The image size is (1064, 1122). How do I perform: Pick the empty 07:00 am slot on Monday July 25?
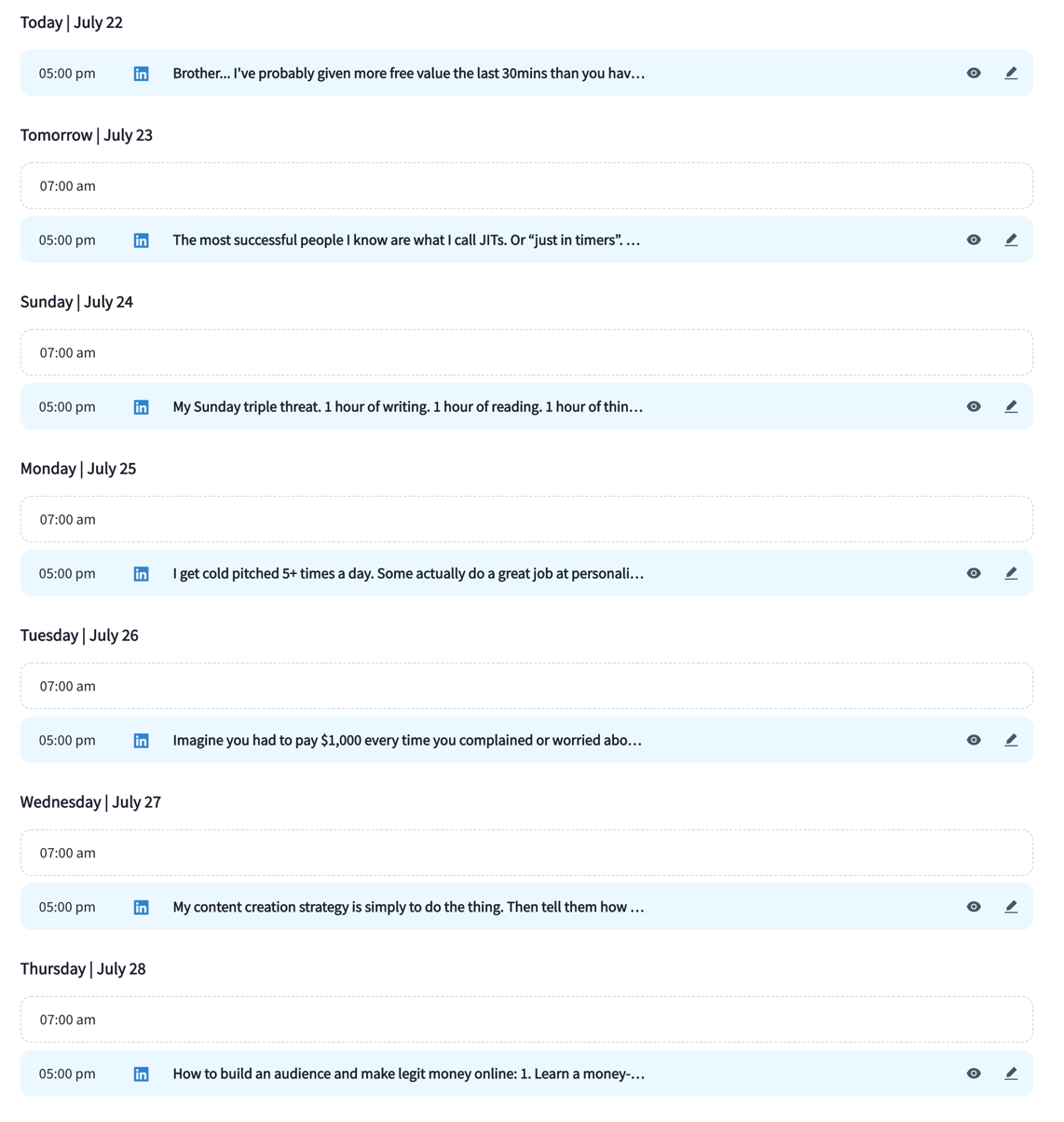coord(526,519)
